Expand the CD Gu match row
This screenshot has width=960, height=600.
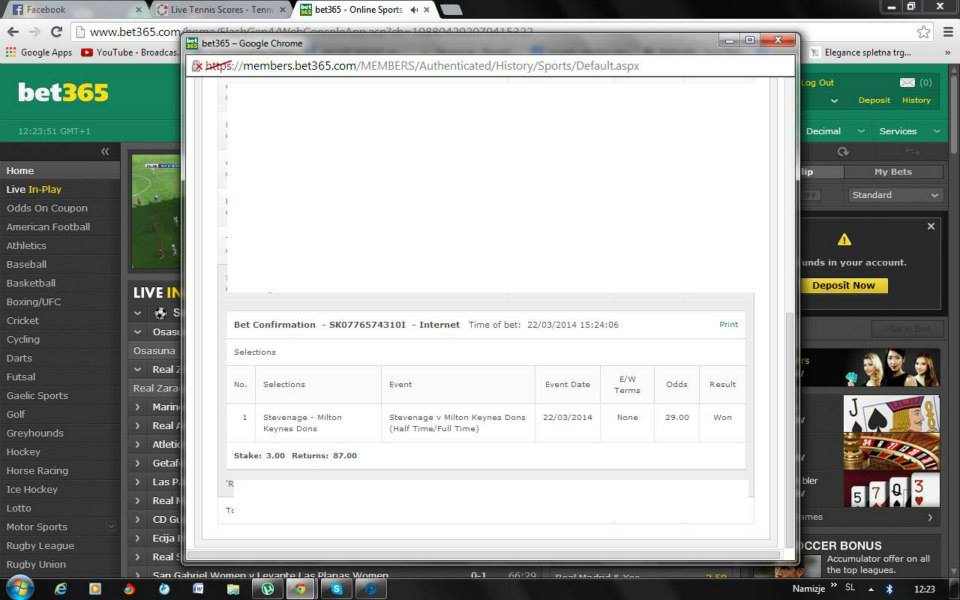(156, 519)
